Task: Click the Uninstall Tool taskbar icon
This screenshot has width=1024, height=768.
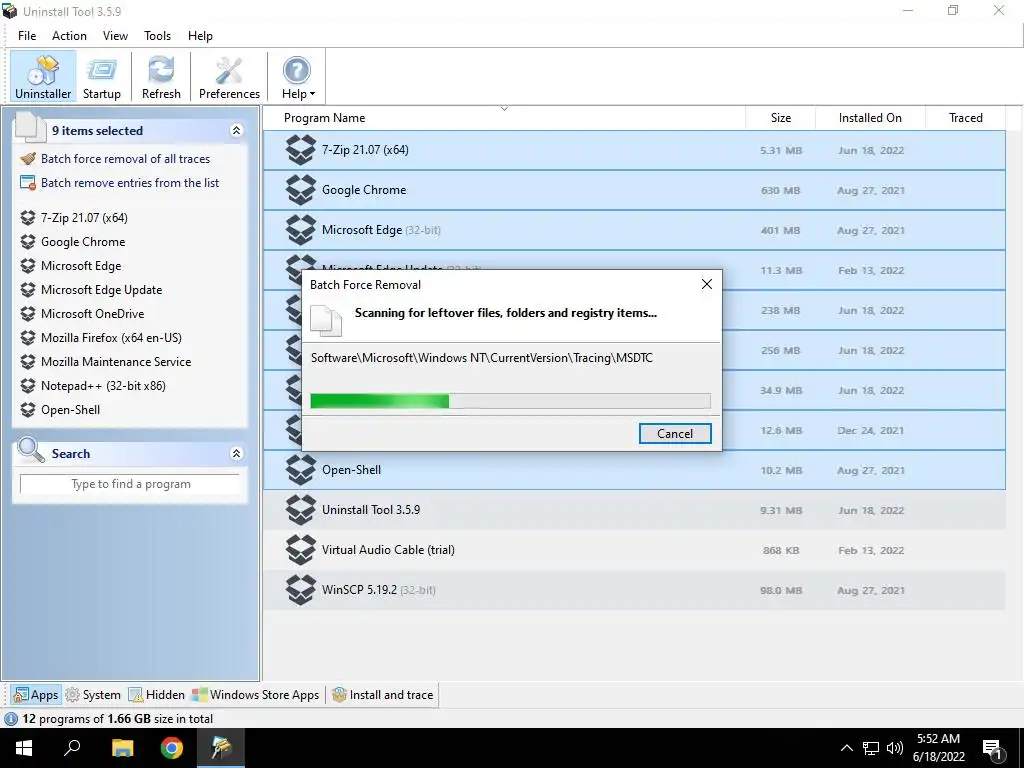Action: pyautogui.click(x=221, y=748)
